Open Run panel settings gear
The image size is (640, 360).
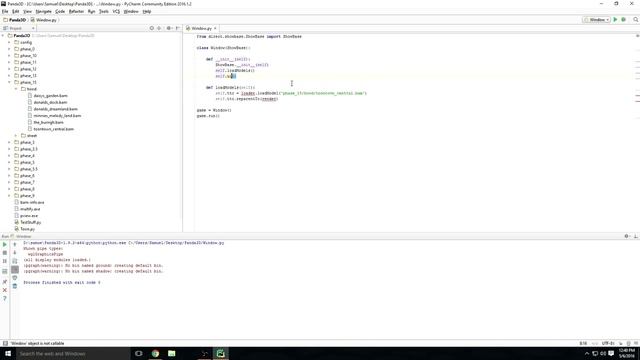tap(627, 236)
